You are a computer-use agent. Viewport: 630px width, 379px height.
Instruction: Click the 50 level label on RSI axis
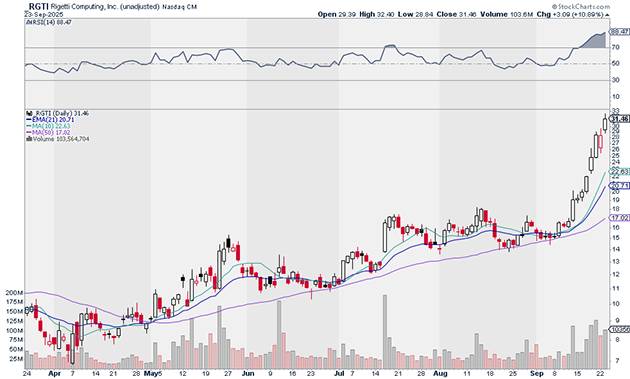[615, 64]
